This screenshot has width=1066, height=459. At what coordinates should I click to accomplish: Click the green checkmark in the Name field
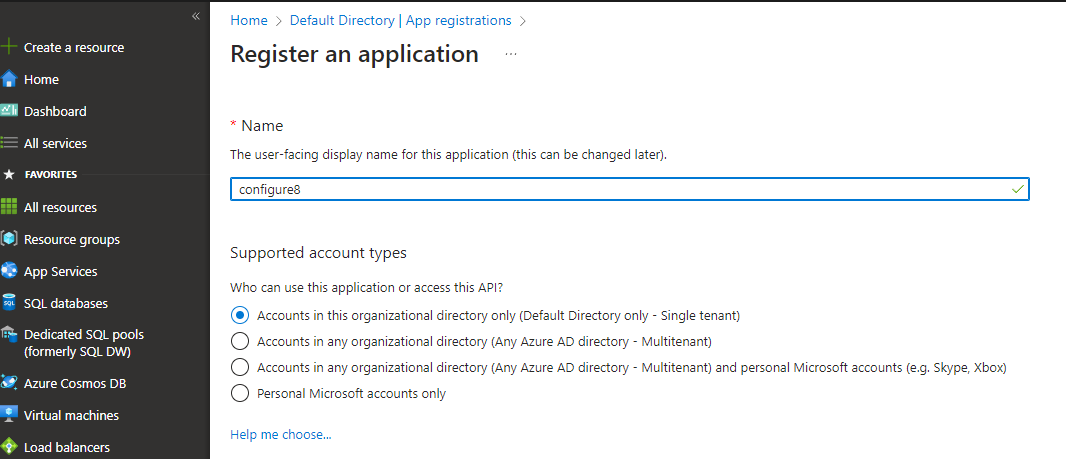pos(1017,190)
